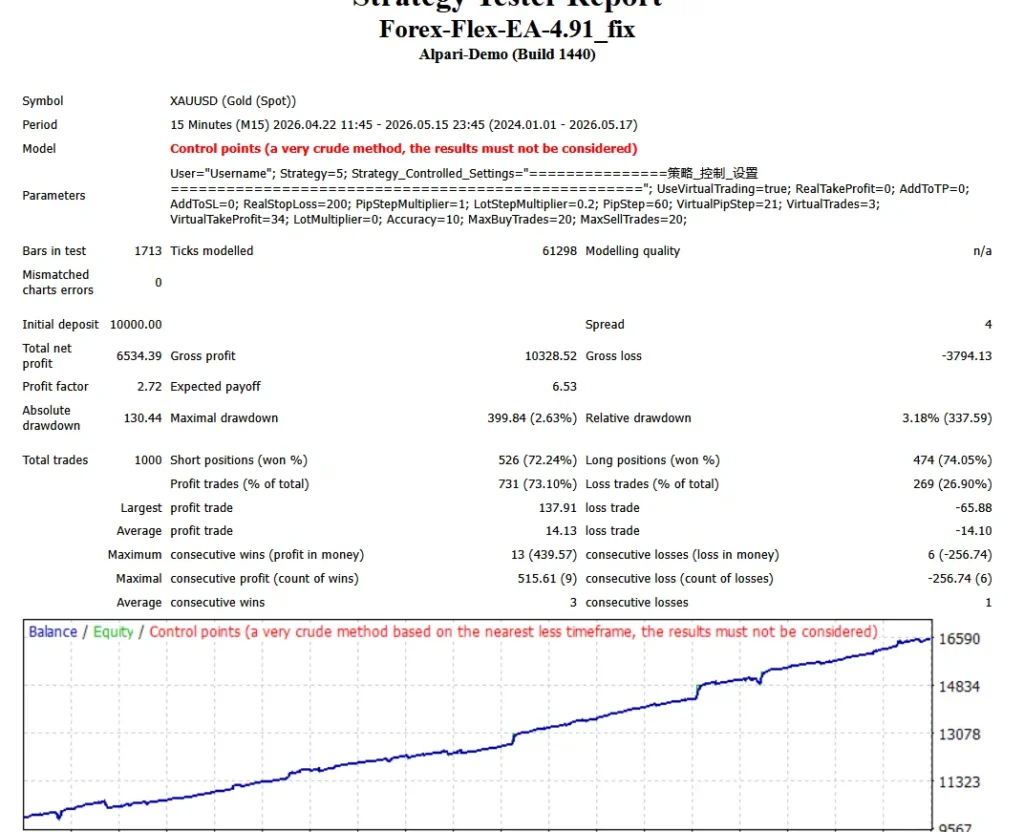The height and width of the screenshot is (832, 1024).
Task: Click the consecutive losses value 6 (-256.74)
Action: (959, 554)
